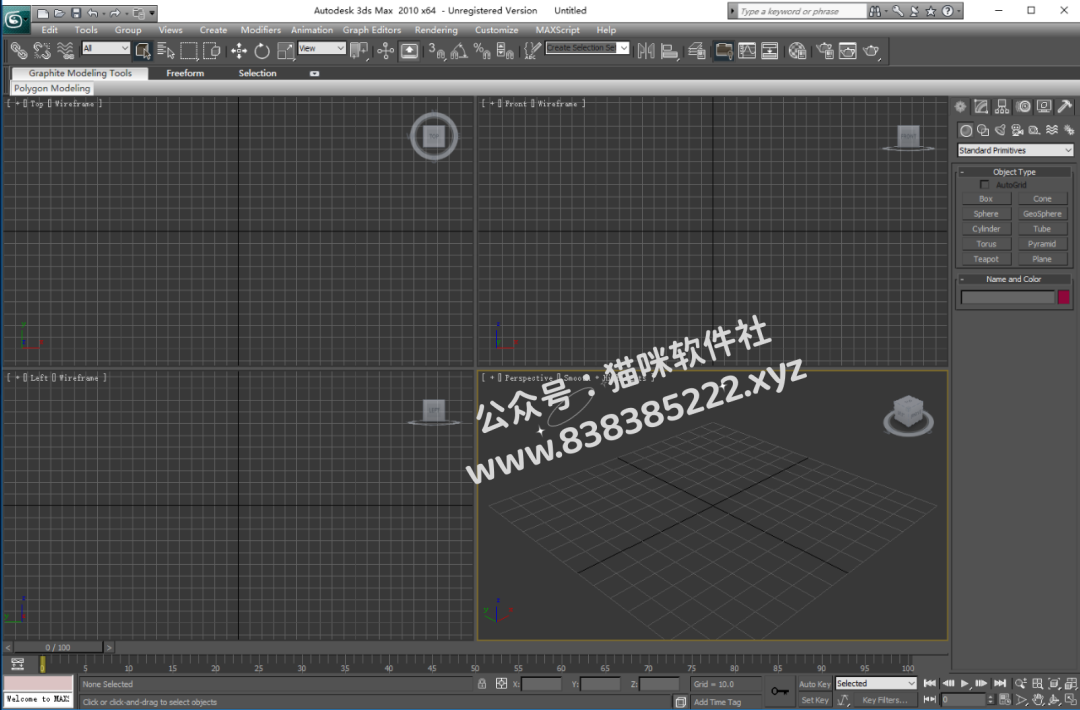
Task: Click the Torus primitive button
Action: pyautogui.click(x=986, y=244)
